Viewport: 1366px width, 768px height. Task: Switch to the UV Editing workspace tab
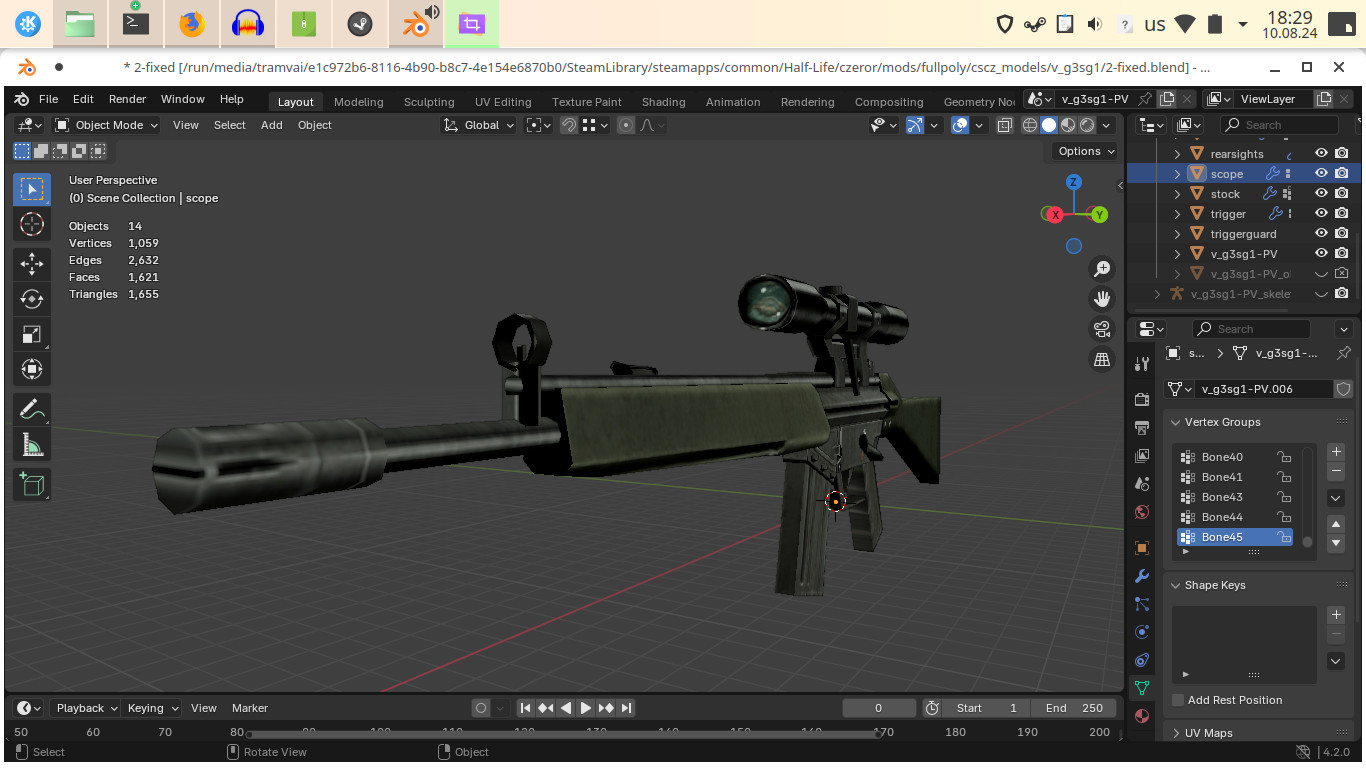503,102
